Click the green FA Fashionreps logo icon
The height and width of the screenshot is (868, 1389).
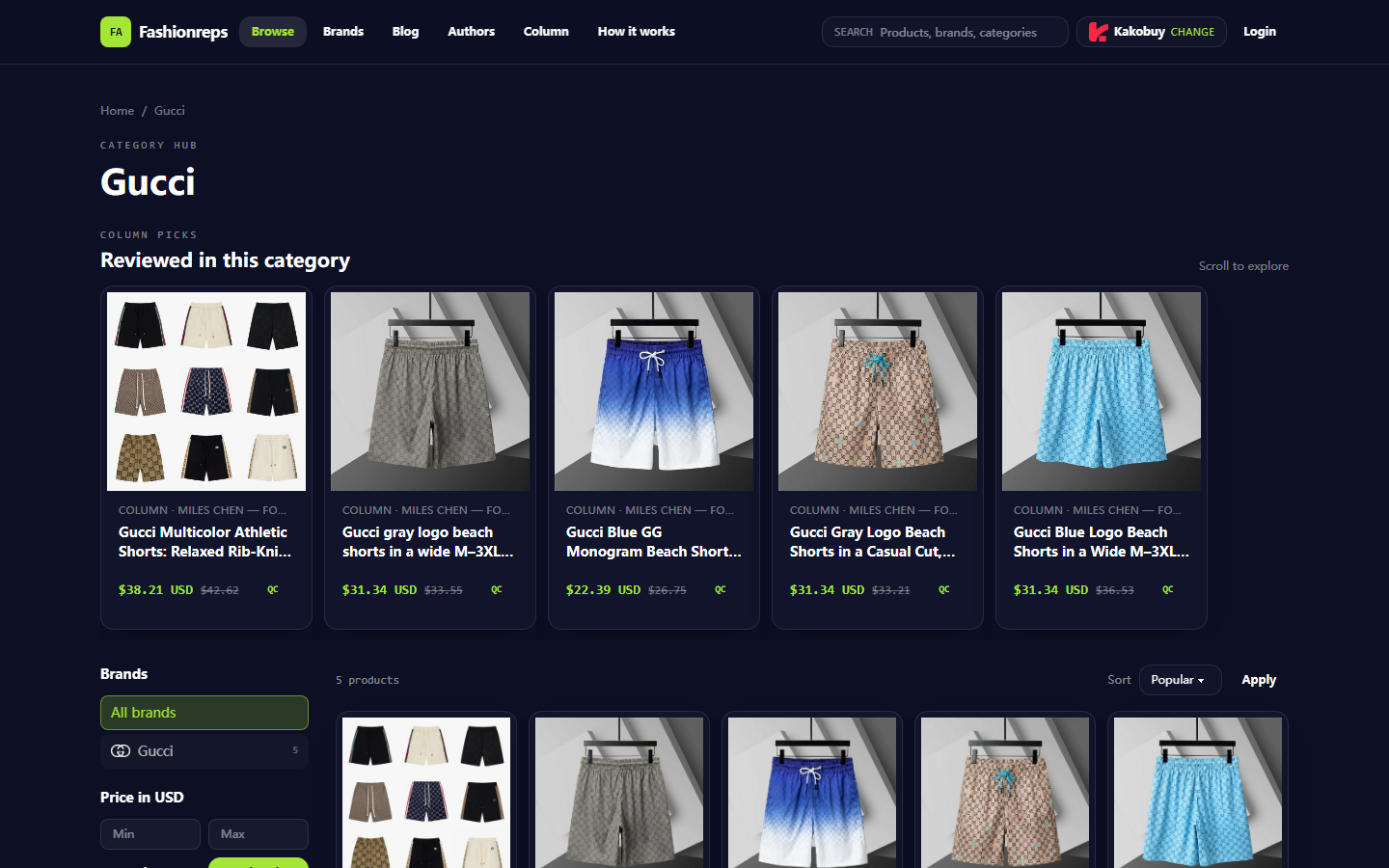(116, 32)
